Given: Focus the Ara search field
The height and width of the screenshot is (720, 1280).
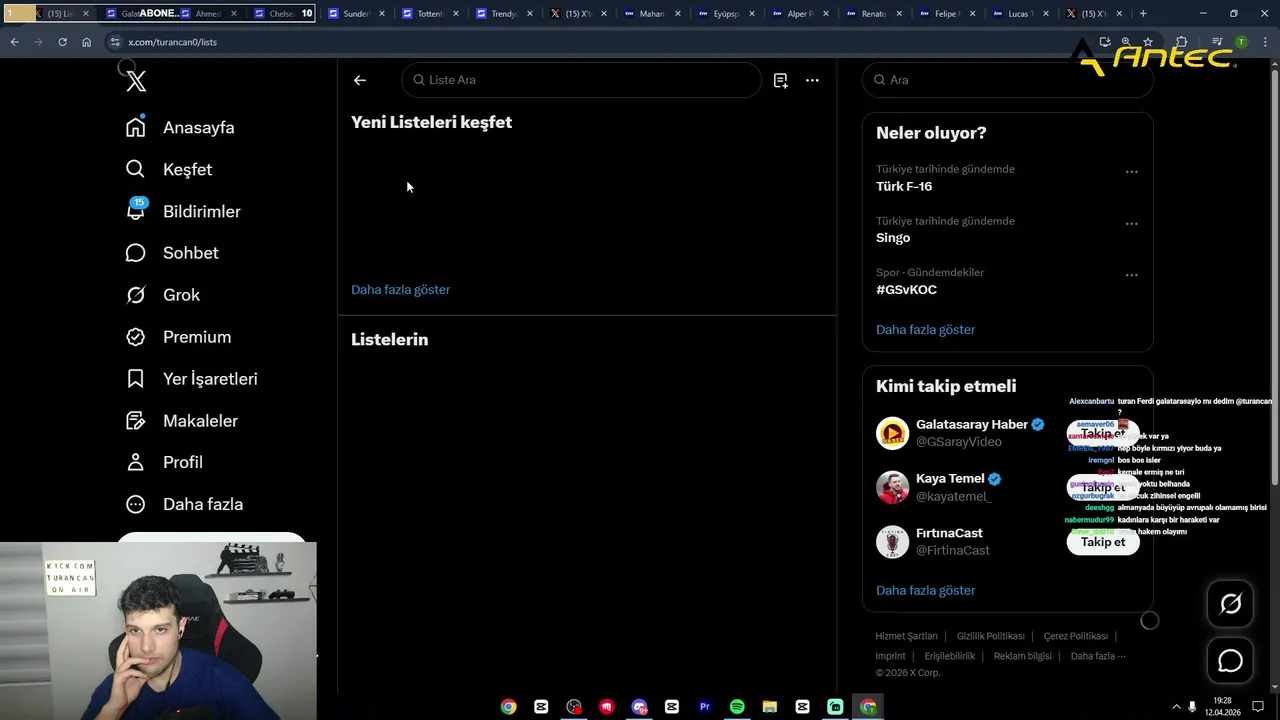Looking at the screenshot, I should (1007, 80).
